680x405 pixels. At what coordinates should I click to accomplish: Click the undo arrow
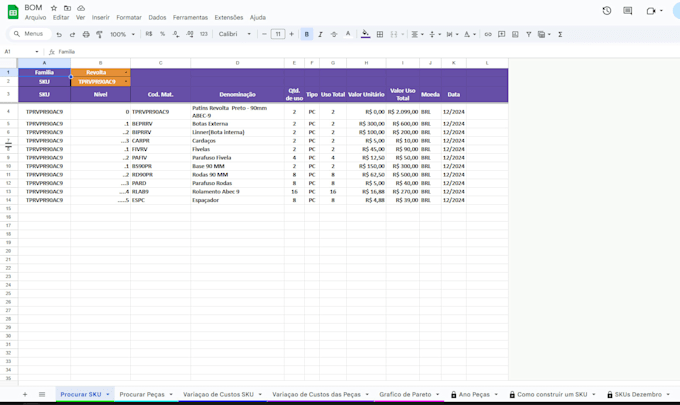click(59, 34)
